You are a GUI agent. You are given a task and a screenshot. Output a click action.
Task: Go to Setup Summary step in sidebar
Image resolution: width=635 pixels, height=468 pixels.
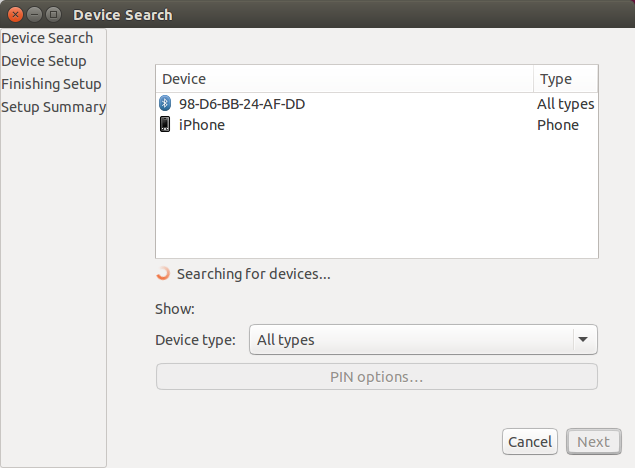point(53,107)
